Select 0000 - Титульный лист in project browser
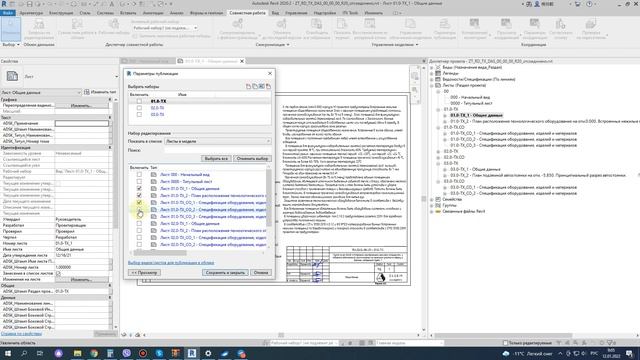This screenshot has width=640, height=360. tap(471, 104)
